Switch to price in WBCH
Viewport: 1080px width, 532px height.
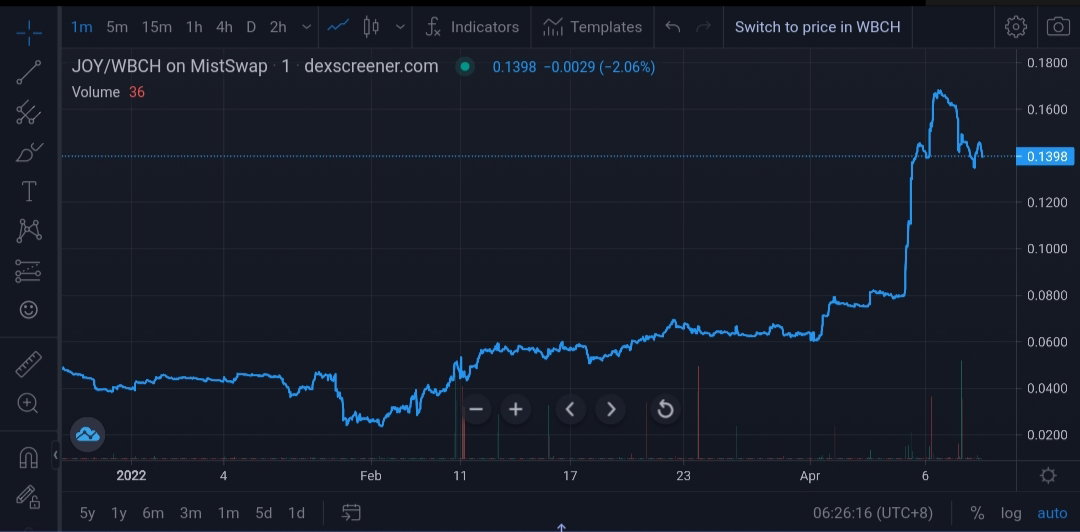tap(818, 27)
